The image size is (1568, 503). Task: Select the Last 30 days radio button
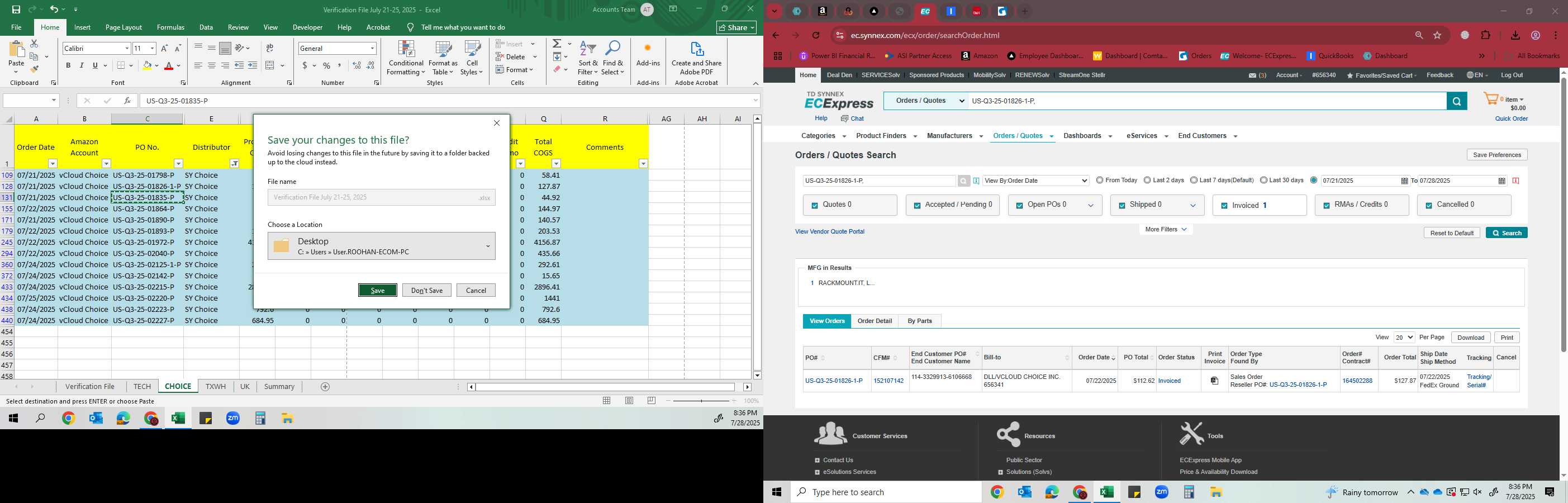coord(1263,181)
